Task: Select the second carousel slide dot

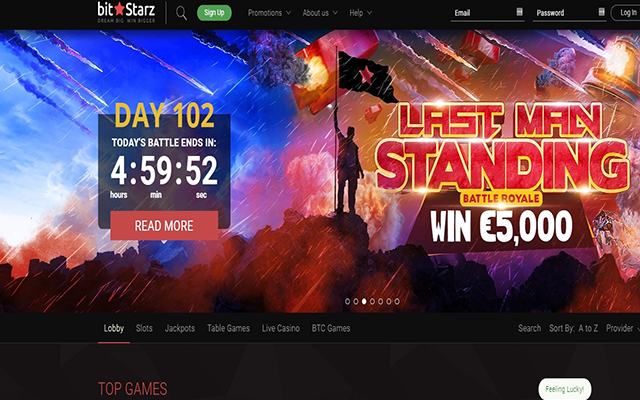Action: pos(356,301)
